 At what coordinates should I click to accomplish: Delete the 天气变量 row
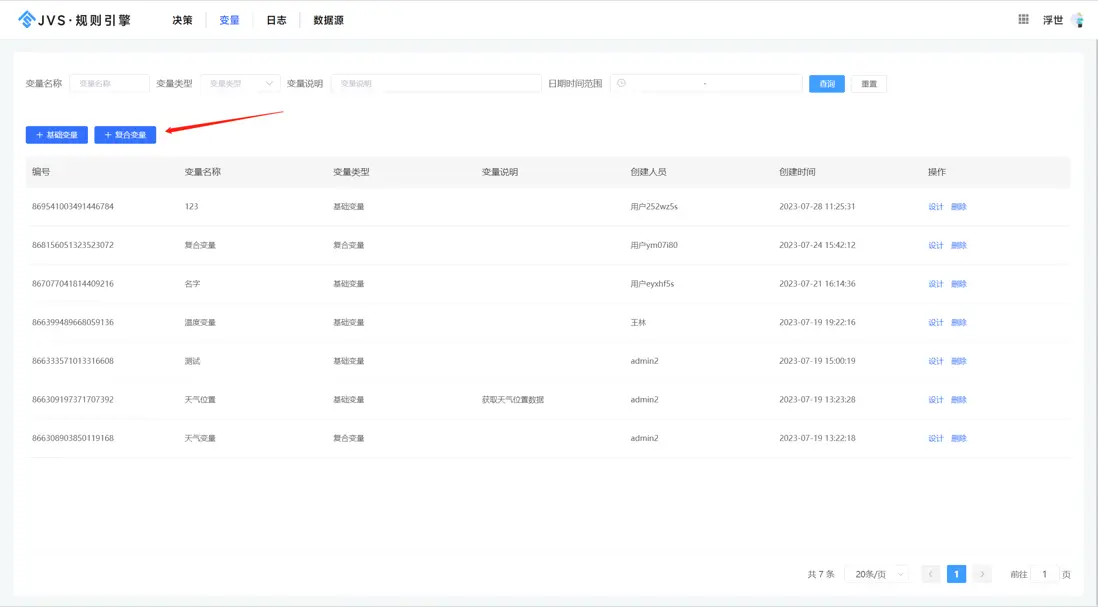[x=959, y=438]
